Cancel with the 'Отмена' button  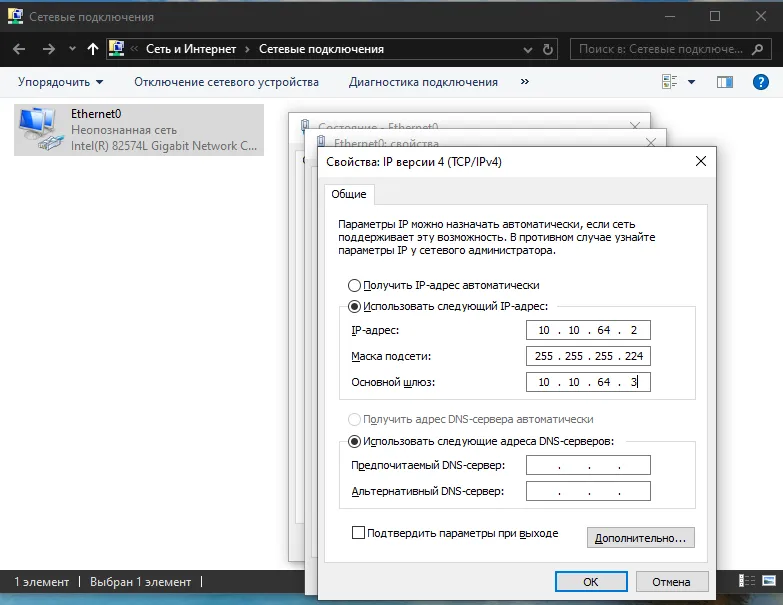[x=672, y=582]
